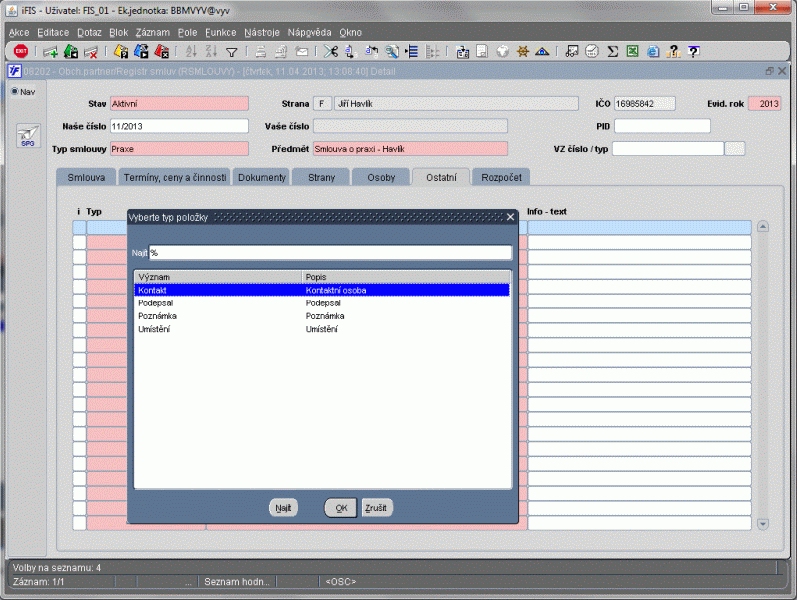Screen dimensions: 797x600
Task: Click the scissors cut icon in toolbar
Action: 331,51
